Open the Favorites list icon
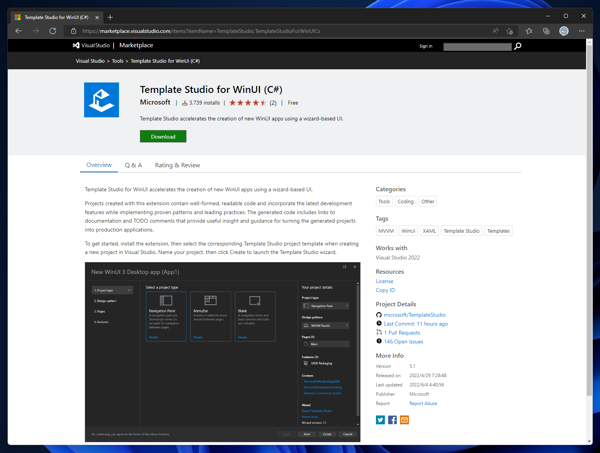600x453 pixels. [529, 31]
